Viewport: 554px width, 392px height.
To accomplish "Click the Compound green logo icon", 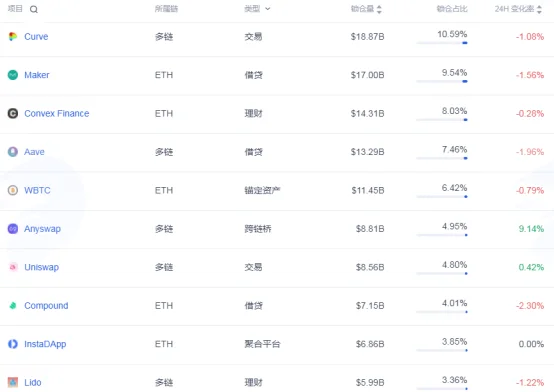I will (x=13, y=305).
